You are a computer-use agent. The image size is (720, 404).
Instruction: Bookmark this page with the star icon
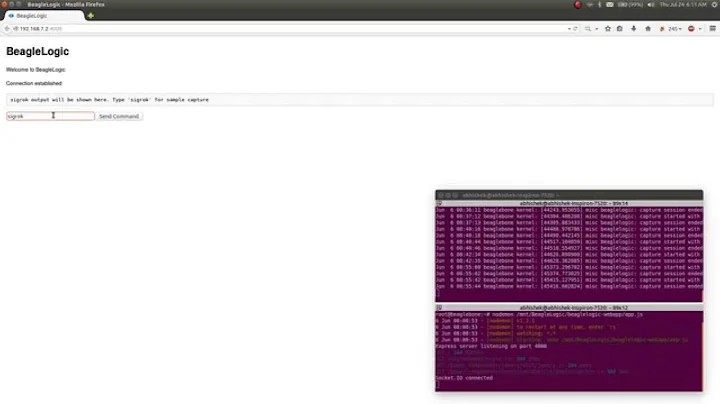click(x=608, y=28)
